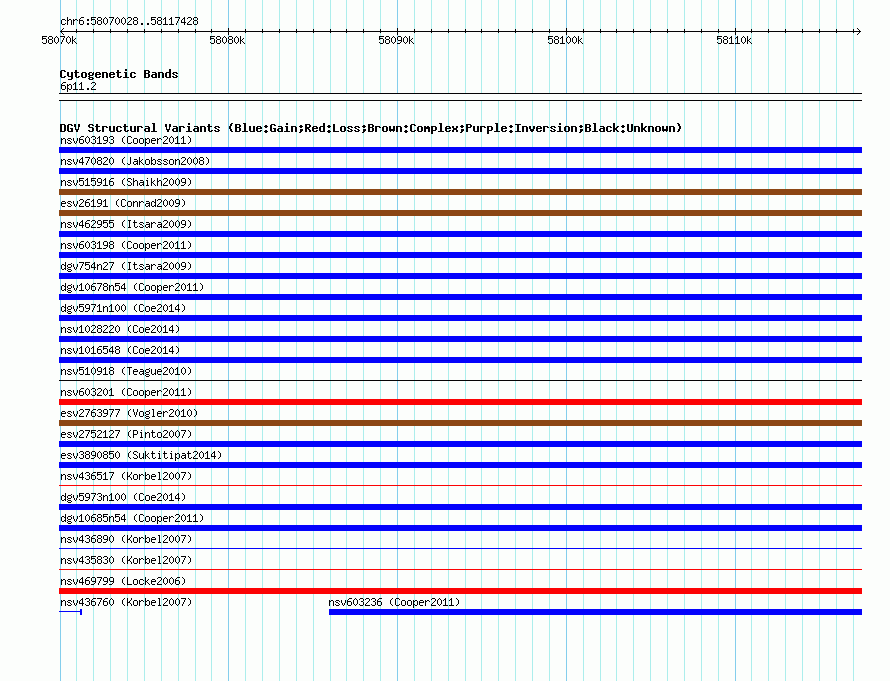Viewport: 890px width, 681px height.
Task: Select the nsv436517 (Korbel2007) thin red line
Action: [x=460, y=485]
